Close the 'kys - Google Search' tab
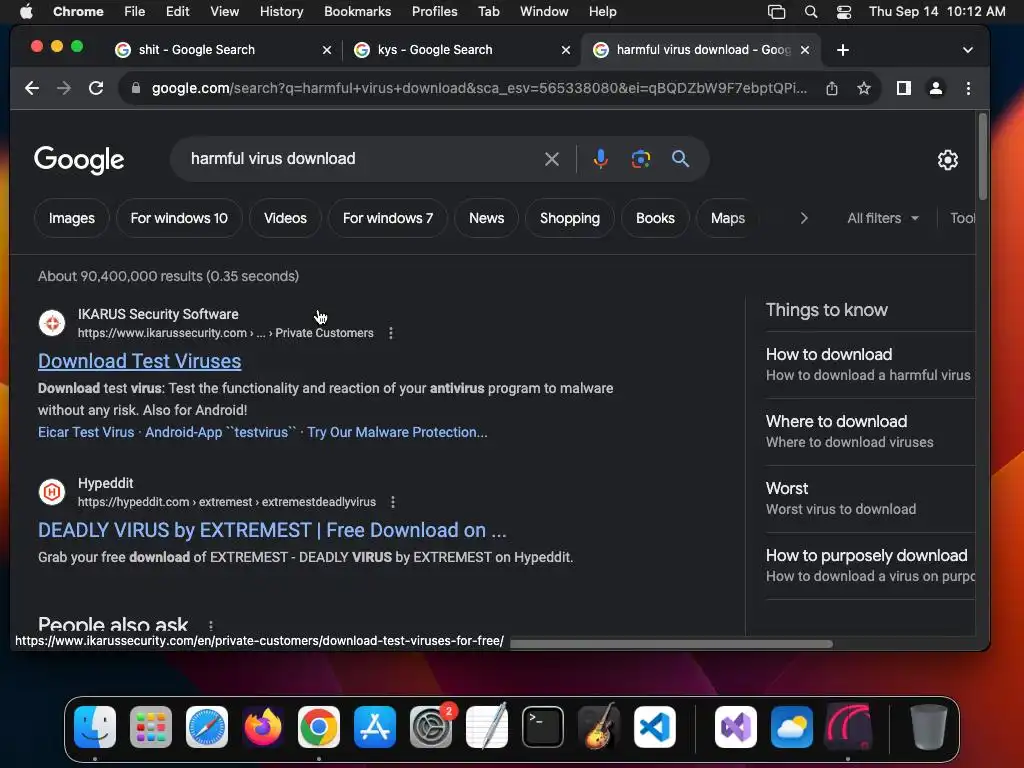1024x768 pixels. (x=566, y=50)
